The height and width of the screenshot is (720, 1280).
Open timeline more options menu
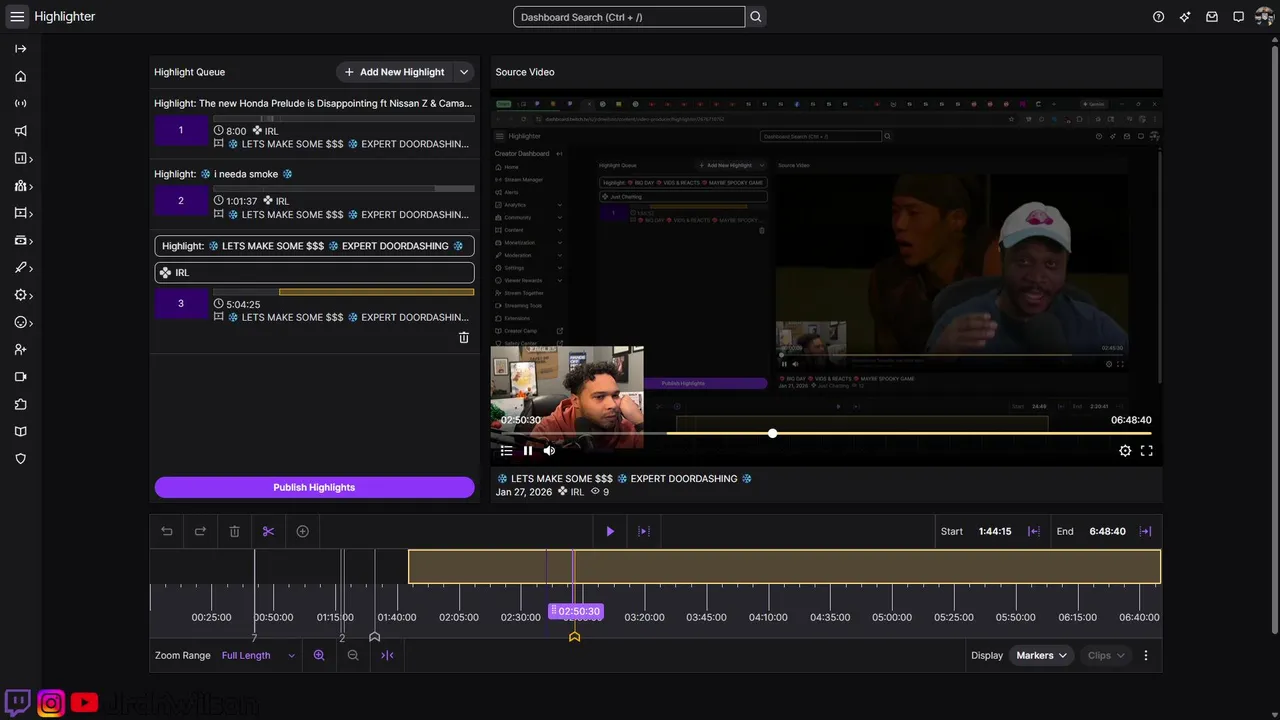tap(1146, 655)
